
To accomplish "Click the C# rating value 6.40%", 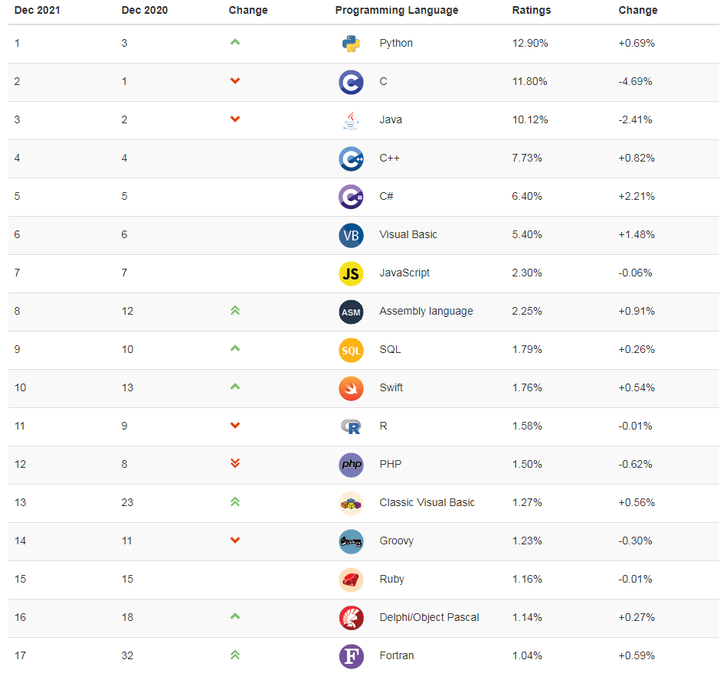I will (529, 196).
